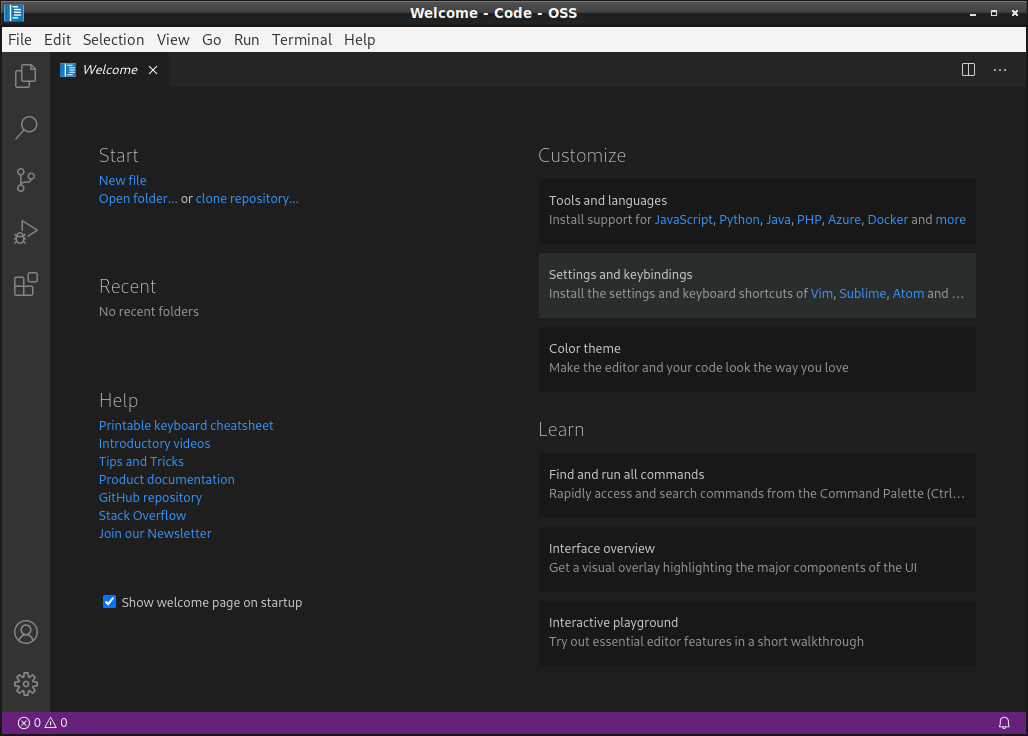Image resolution: width=1028 pixels, height=736 pixels.
Task: Install Azure tools support link
Action: click(844, 220)
